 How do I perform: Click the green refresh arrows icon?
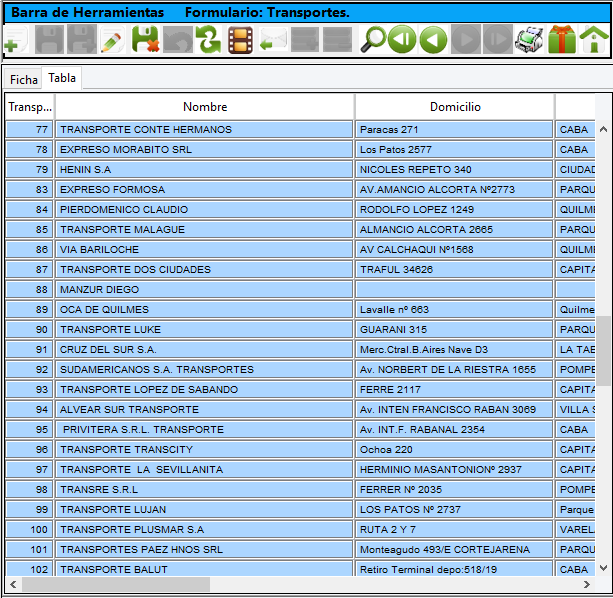coord(208,39)
